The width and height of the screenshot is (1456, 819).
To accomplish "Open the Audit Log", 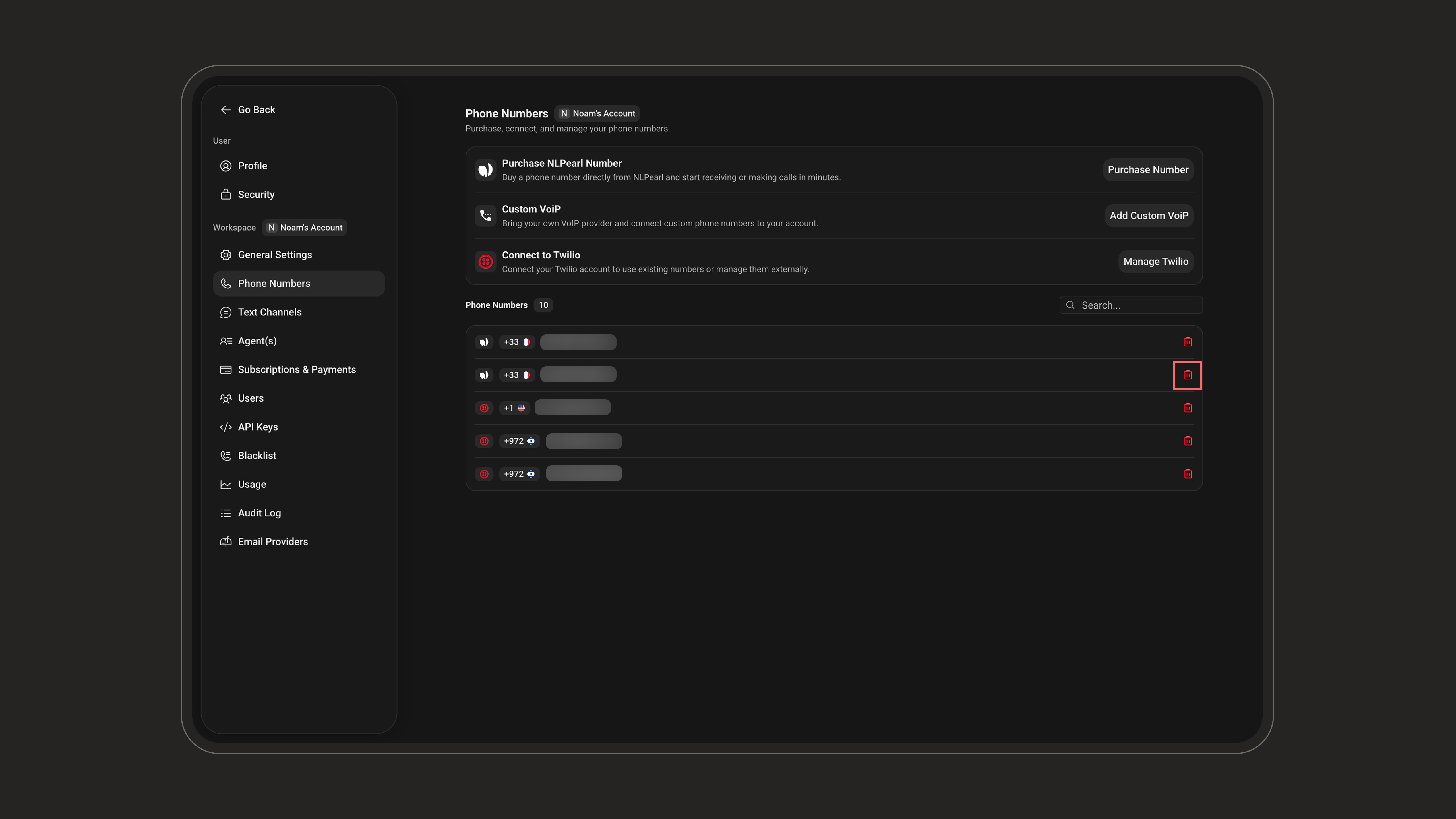I will tap(298, 513).
